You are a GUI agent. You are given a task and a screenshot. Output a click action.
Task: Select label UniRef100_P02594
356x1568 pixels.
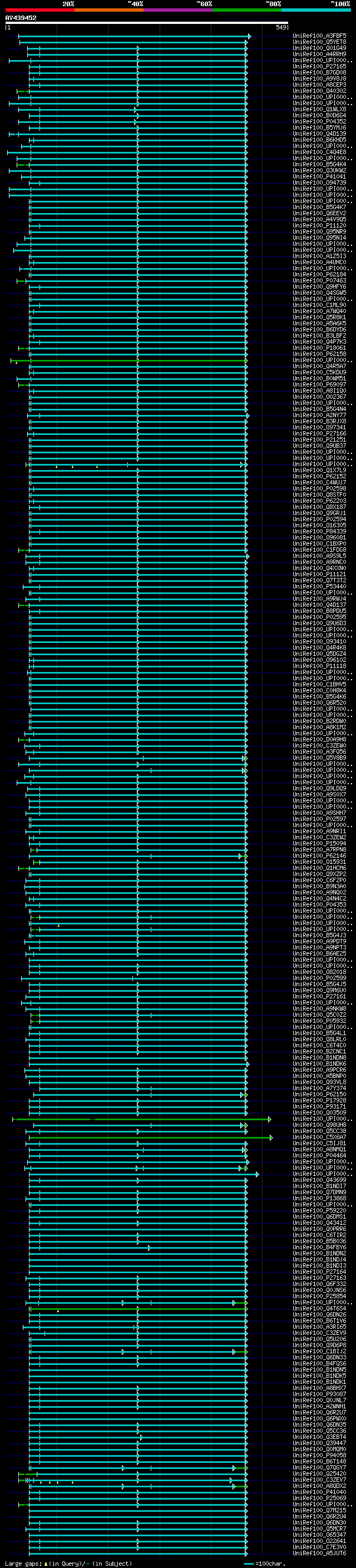pos(319,520)
